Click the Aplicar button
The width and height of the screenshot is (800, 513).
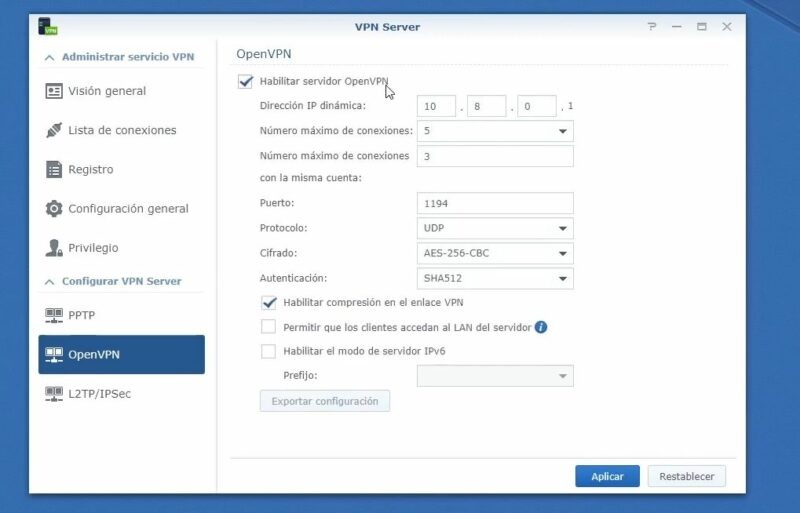[607, 476]
